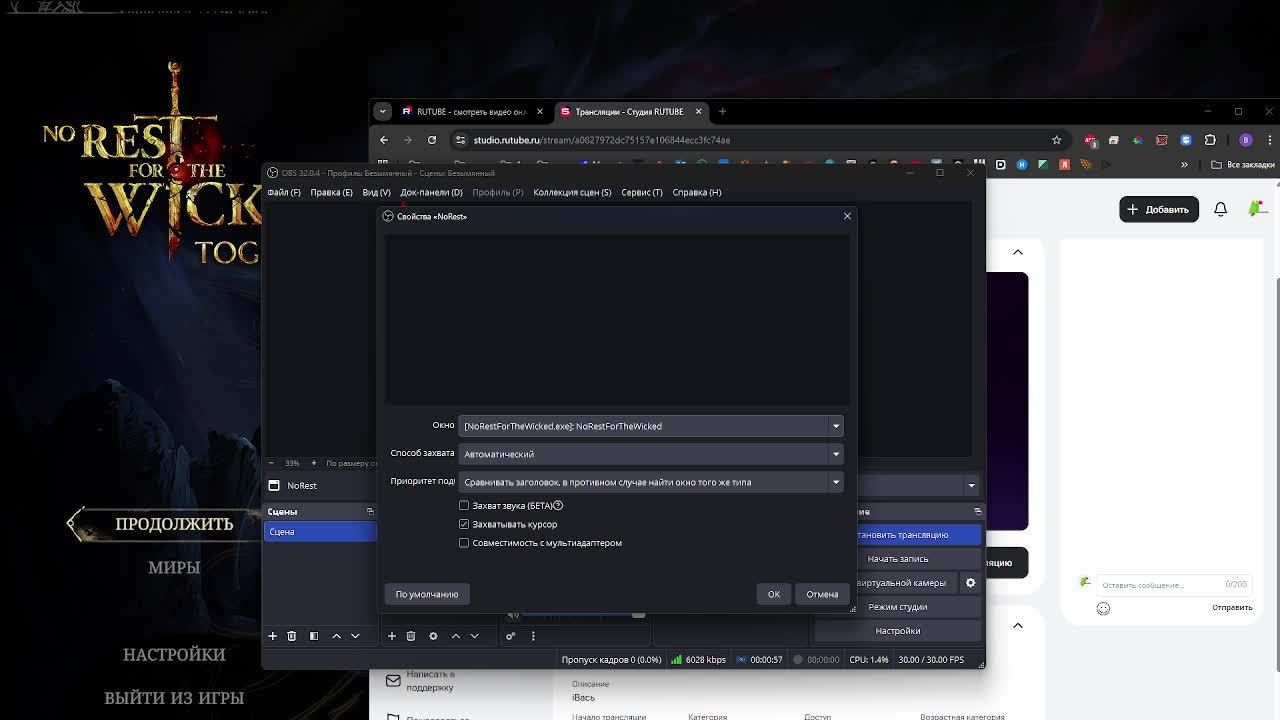This screenshot has height=720, width=1280.
Task: Confirm the properties dialog with ОК
Action: tap(774, 594)
